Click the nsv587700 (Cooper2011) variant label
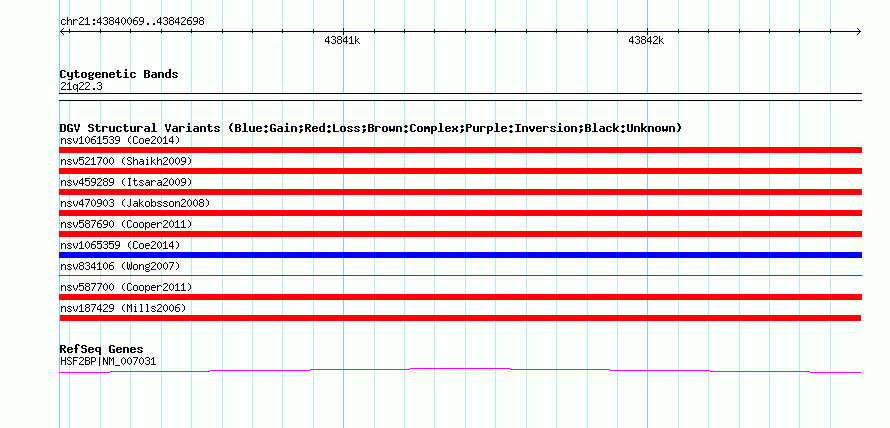This screenshot has width=890, height=428. [126, 287]
